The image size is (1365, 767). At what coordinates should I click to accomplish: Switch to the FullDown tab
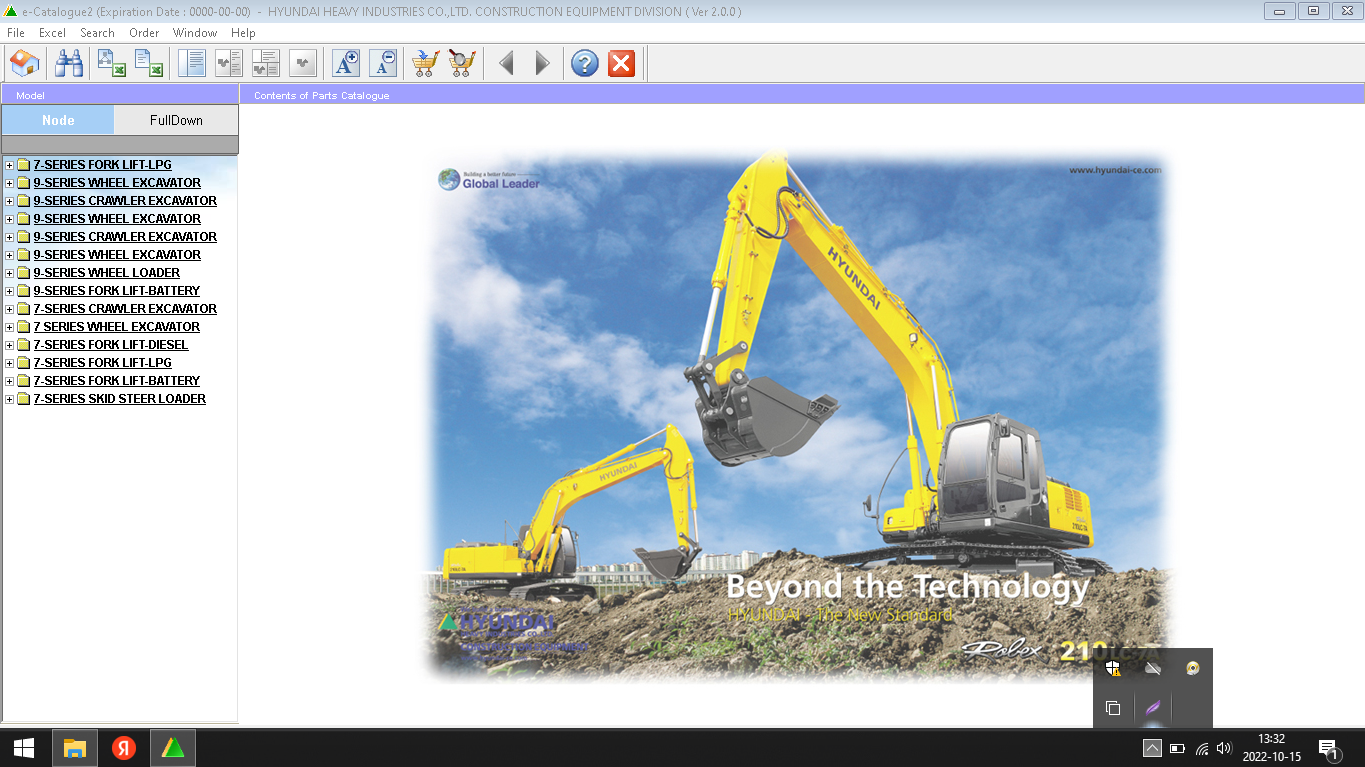tap(176, 120)
